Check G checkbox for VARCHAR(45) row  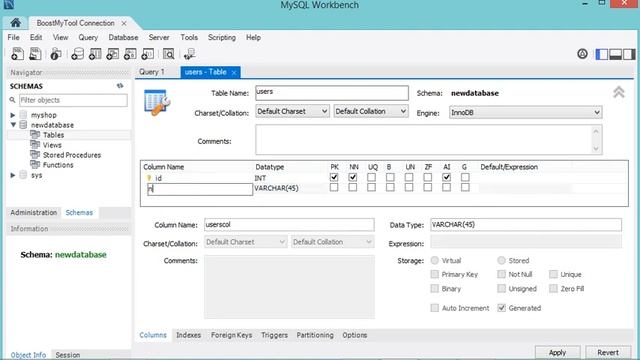tap(465, 187)
